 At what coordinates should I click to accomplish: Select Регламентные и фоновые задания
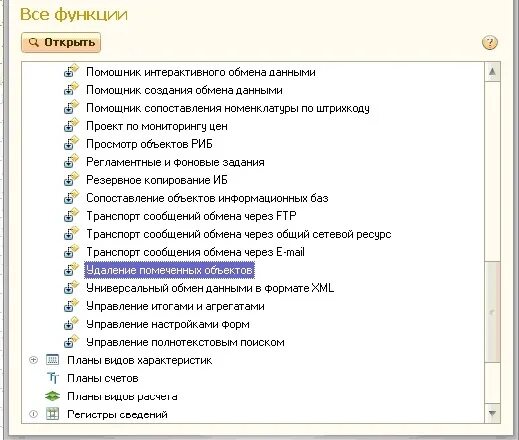coord(175,162)
